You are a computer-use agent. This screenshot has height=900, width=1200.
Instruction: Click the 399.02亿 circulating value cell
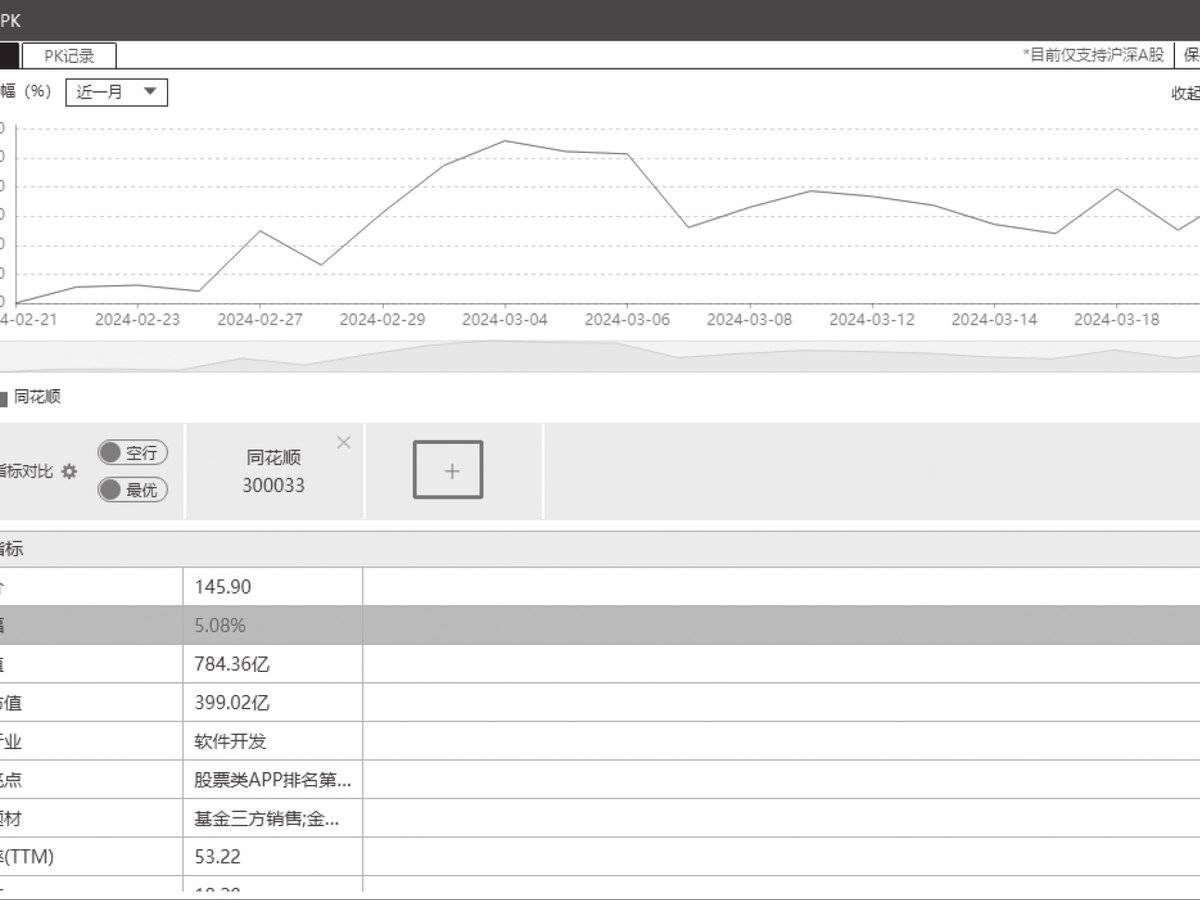point(272,703)
